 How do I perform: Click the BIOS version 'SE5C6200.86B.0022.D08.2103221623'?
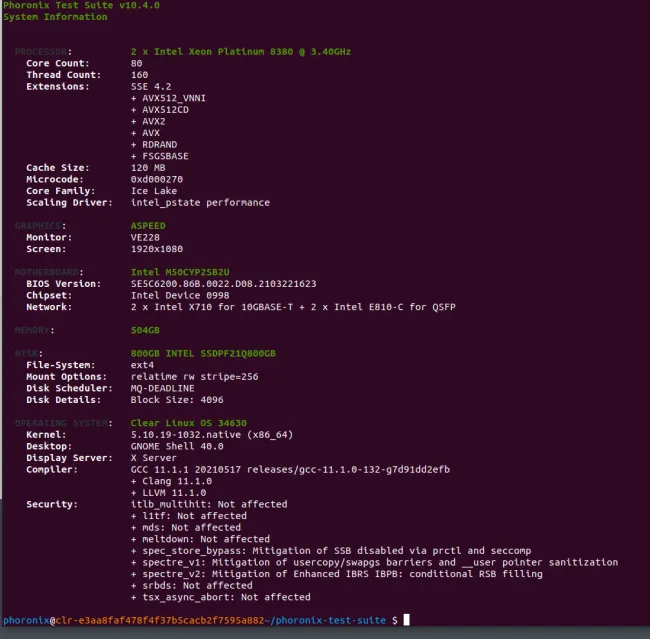coord(223,284)
